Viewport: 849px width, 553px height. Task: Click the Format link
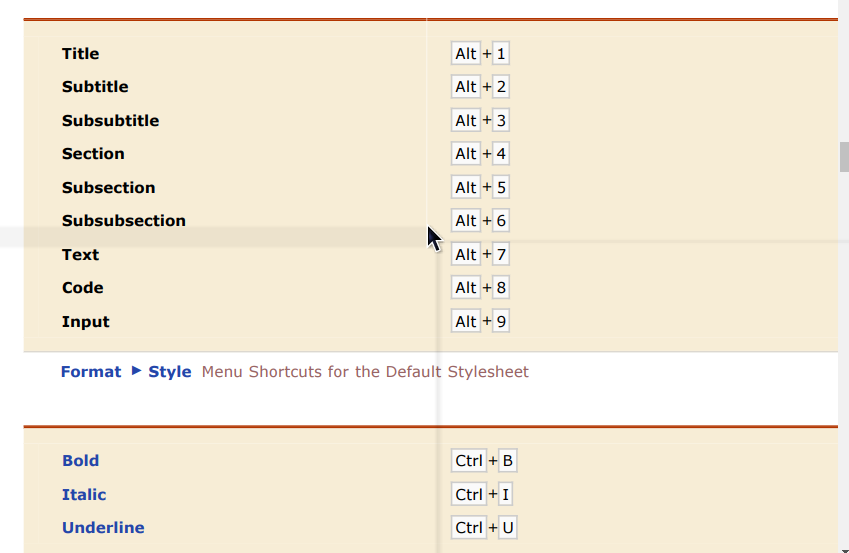point(91,372)
